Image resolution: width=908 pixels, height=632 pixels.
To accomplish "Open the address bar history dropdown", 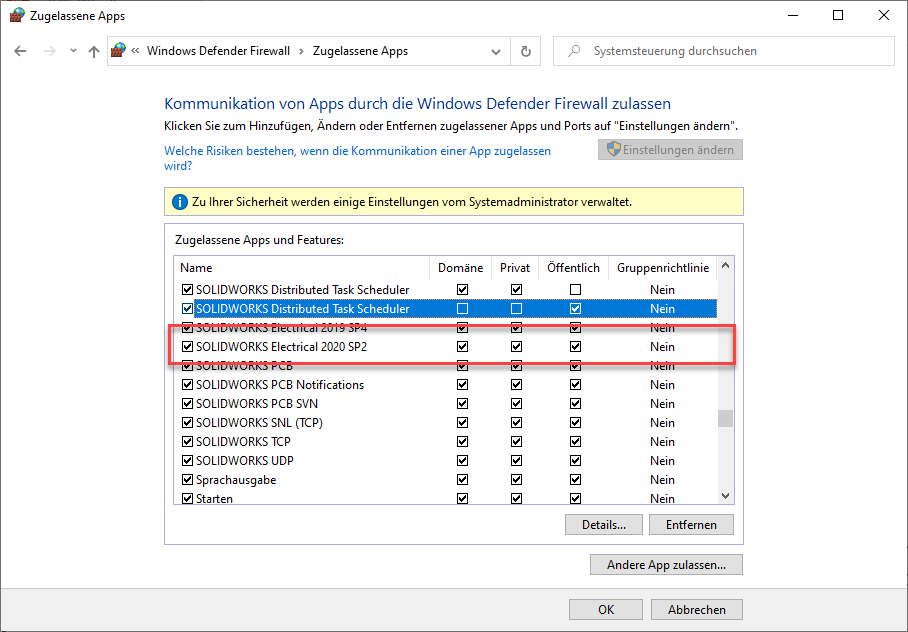I will pyautogui.click(x=497, y=51).
